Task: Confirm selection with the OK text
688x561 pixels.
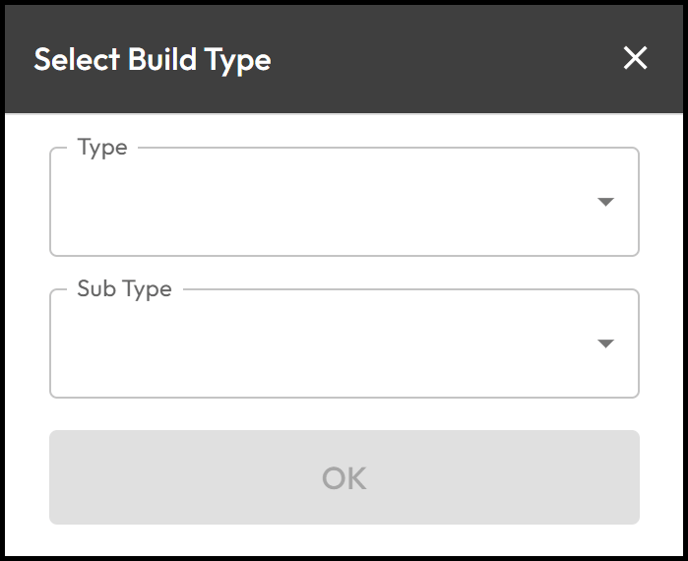Action: [x=344, y=478]
